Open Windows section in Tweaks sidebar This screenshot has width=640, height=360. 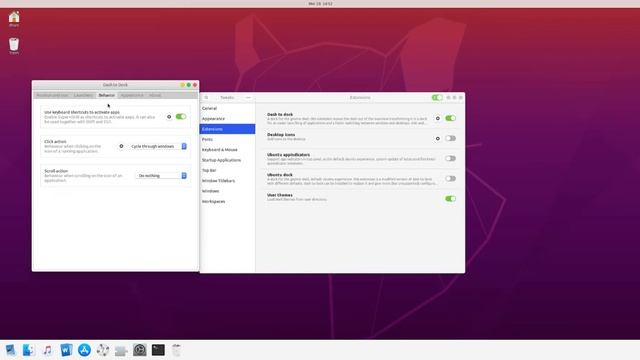click(227, 191)
